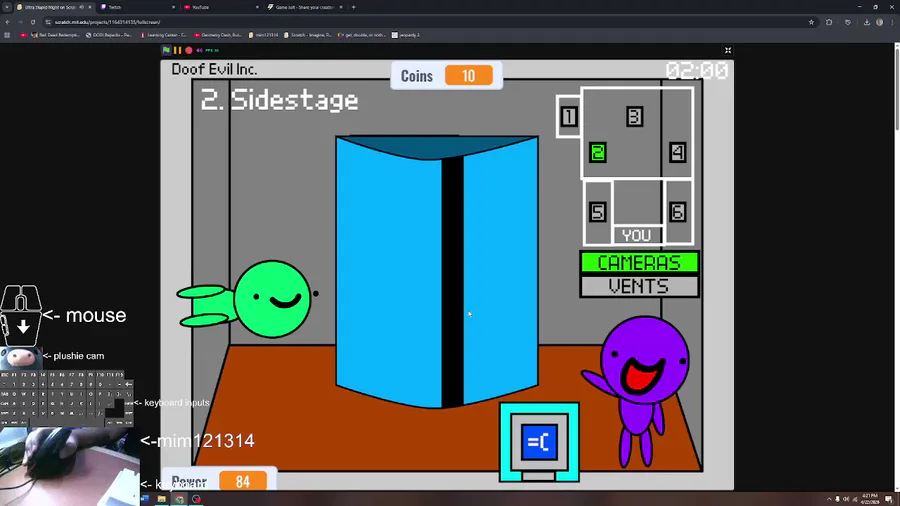Pause the Scratch project

pyautogui.click(x=177, y=50)
